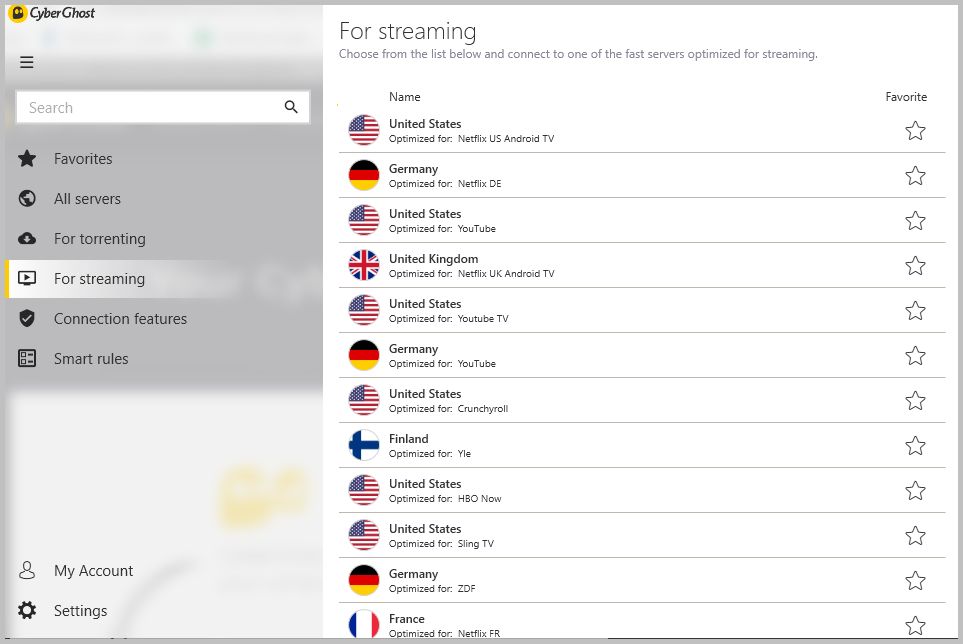Toggle favorite star for Netflix DE
963x644 pixels.
click(x=915, y=176)
